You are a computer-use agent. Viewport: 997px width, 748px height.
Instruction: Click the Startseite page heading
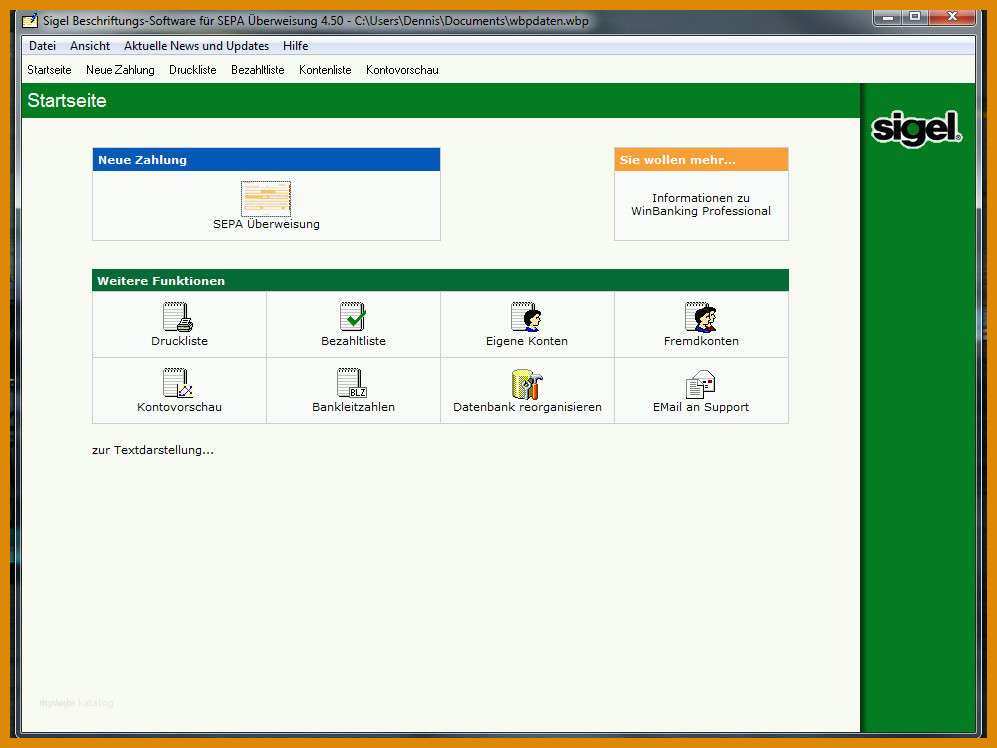point(67,100)
